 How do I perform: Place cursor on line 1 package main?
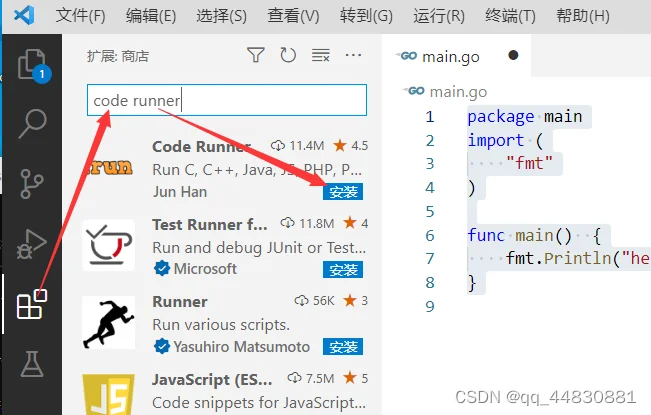(x=525, y=117)
